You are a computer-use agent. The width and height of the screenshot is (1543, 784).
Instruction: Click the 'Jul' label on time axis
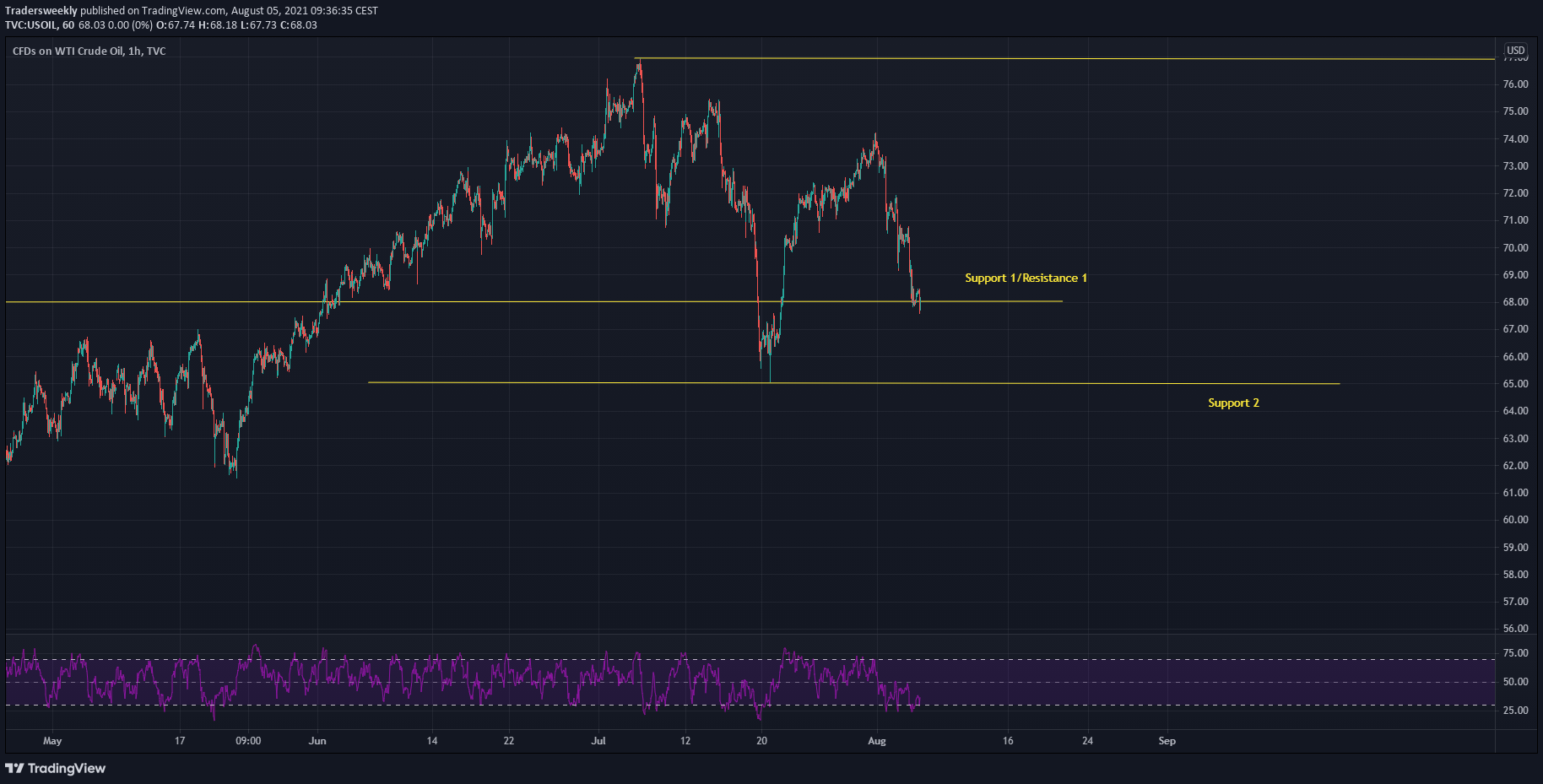(x=598, y=741)
